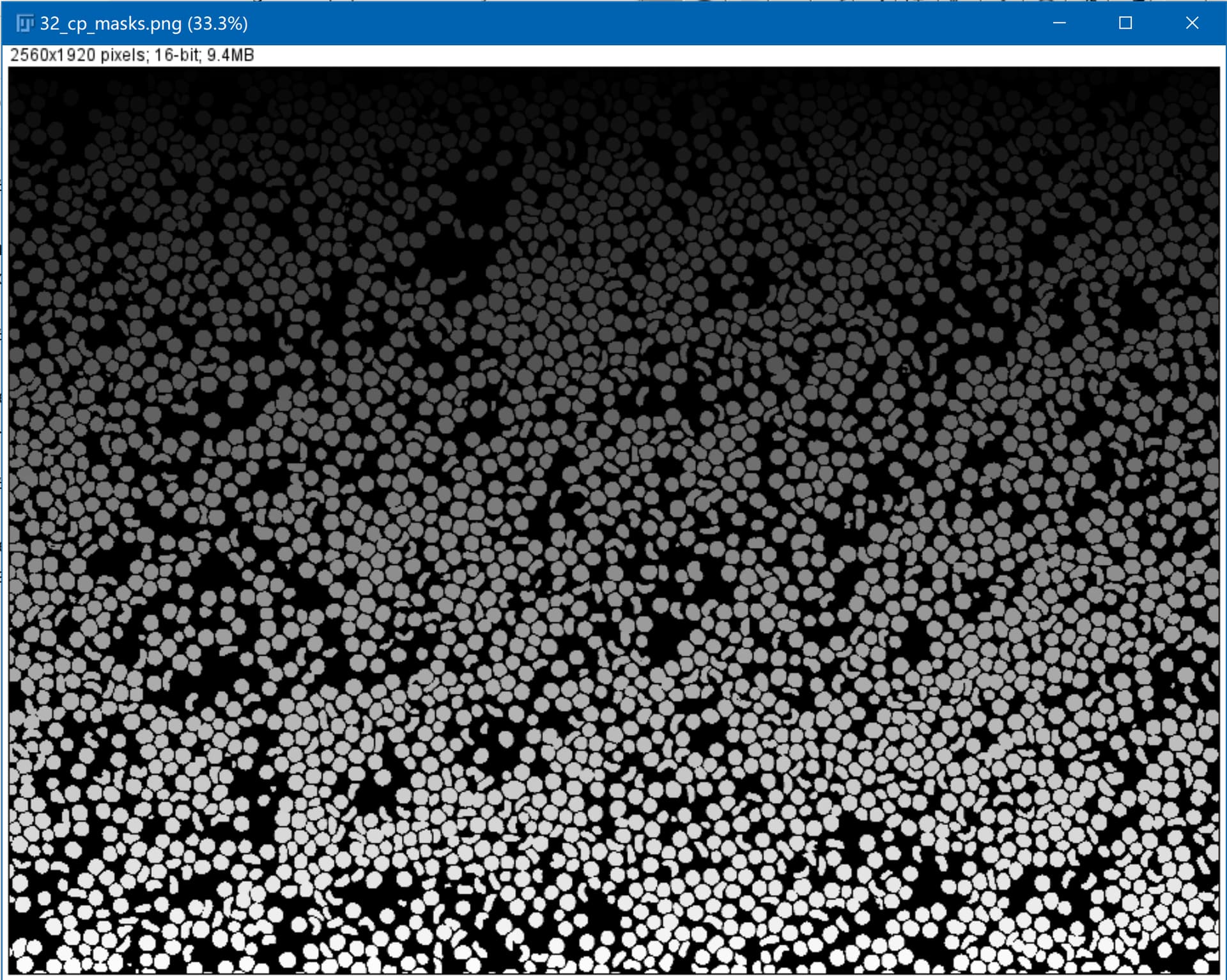Viewport: 1227px width, 980px height.
Task: Maximize the image window
Action: [1125, 23]
